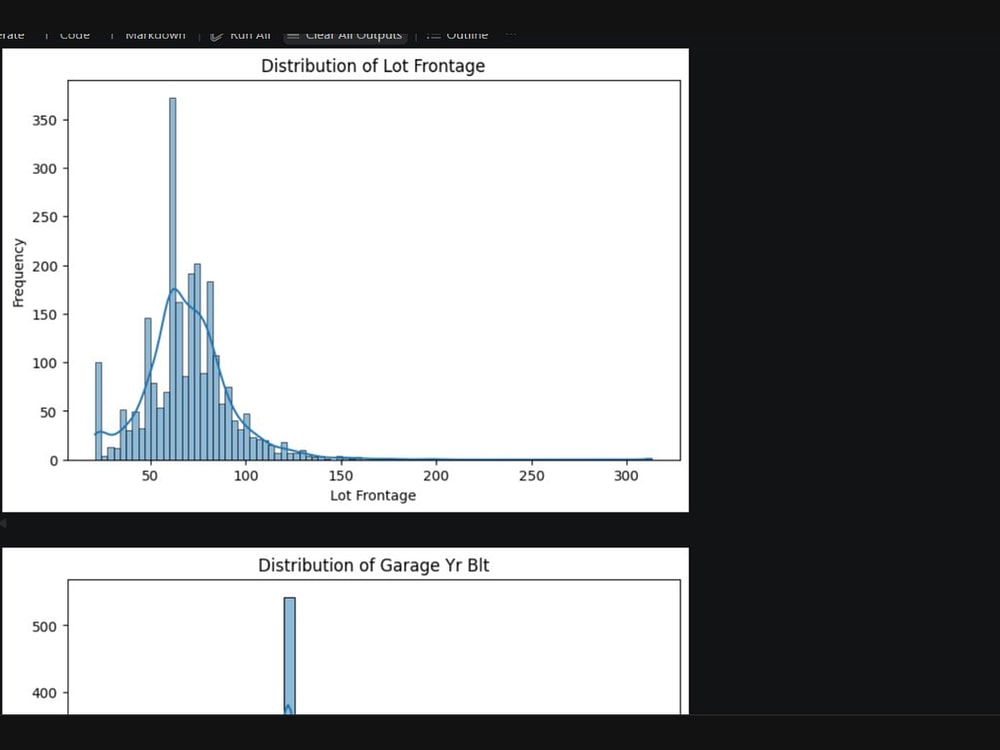Click the Run All toolbar button
This screenshot has width=1000, height=750.
pos(240,35)
